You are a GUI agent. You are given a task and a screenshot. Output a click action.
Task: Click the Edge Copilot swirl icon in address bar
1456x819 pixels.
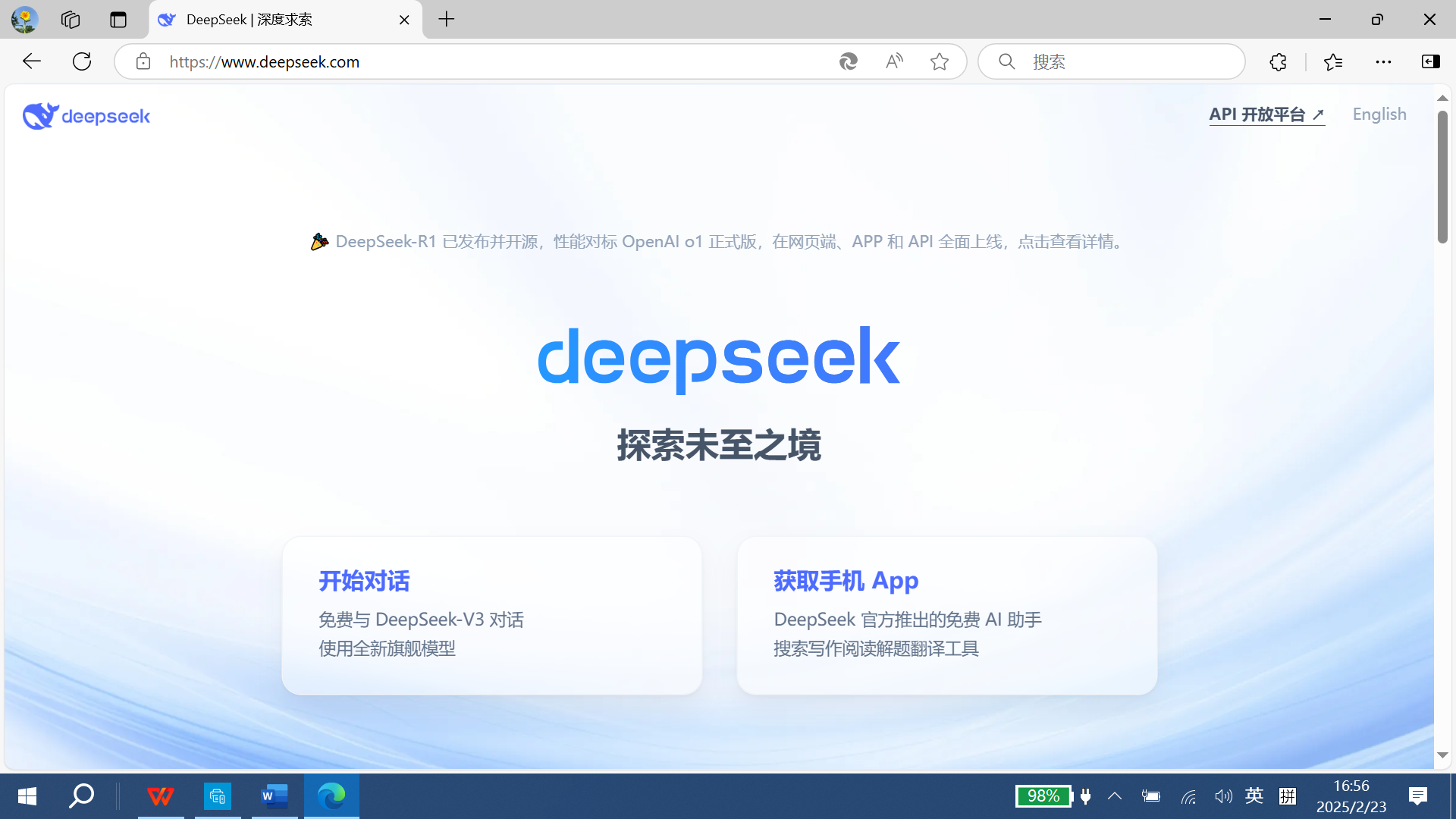849,61
